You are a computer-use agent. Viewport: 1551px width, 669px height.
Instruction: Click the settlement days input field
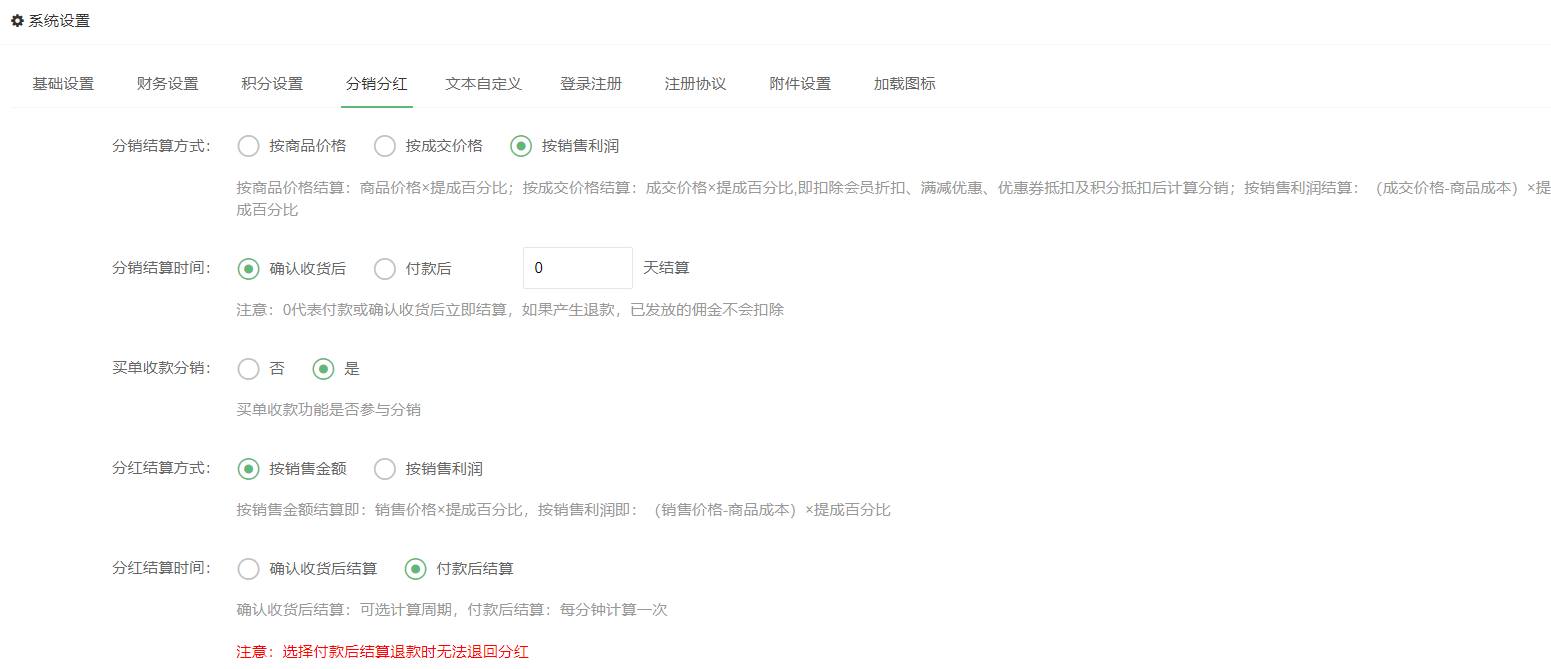[577, 268]
